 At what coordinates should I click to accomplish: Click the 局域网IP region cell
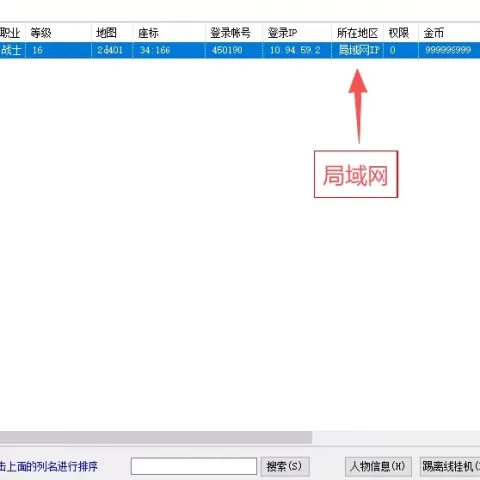[357, 50]
